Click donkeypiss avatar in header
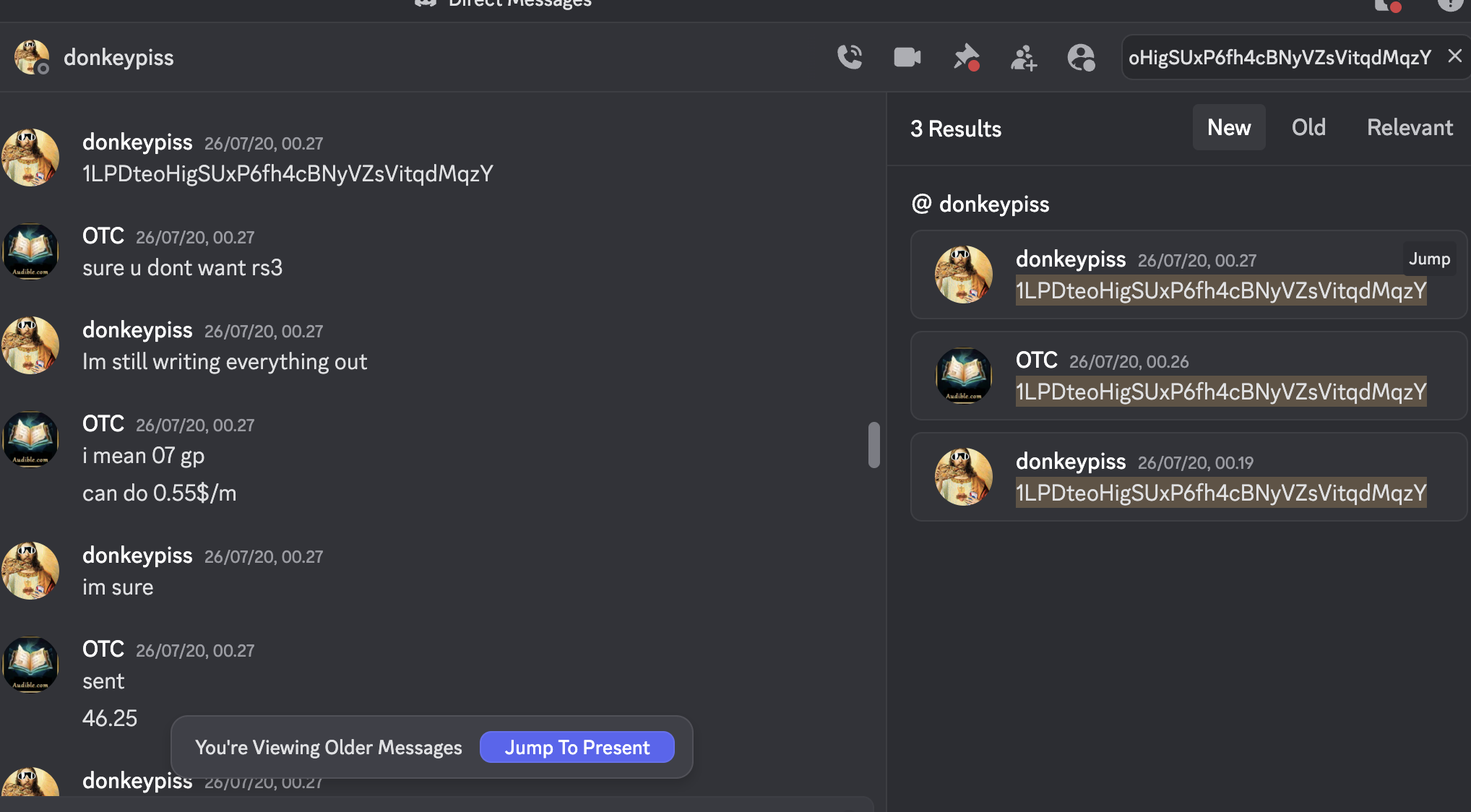 pos(32,57)
